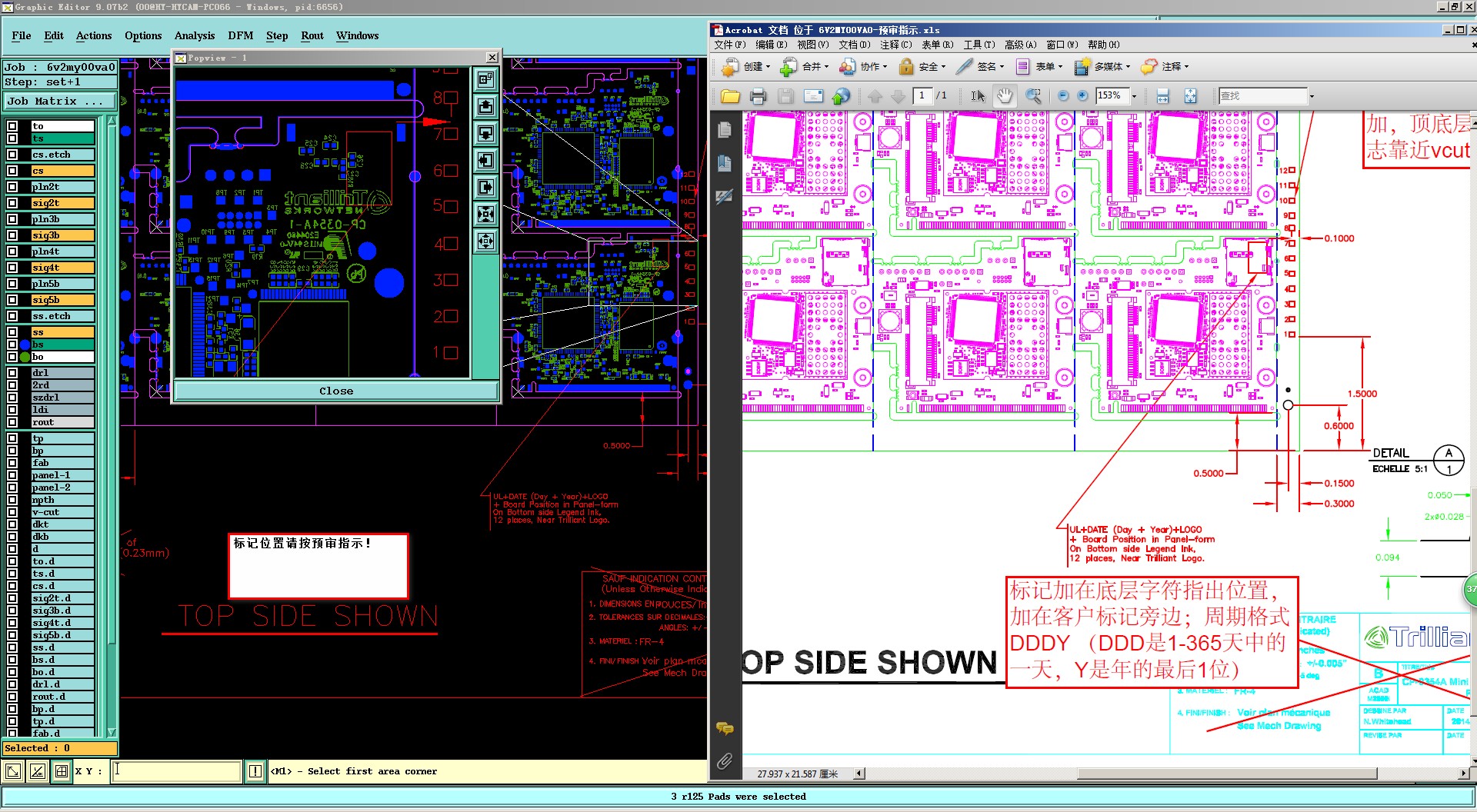The image size is (1477, 812).
Task: Open the Pages panel icon in the Acrobat sidebar
Action: click(724, 130)
